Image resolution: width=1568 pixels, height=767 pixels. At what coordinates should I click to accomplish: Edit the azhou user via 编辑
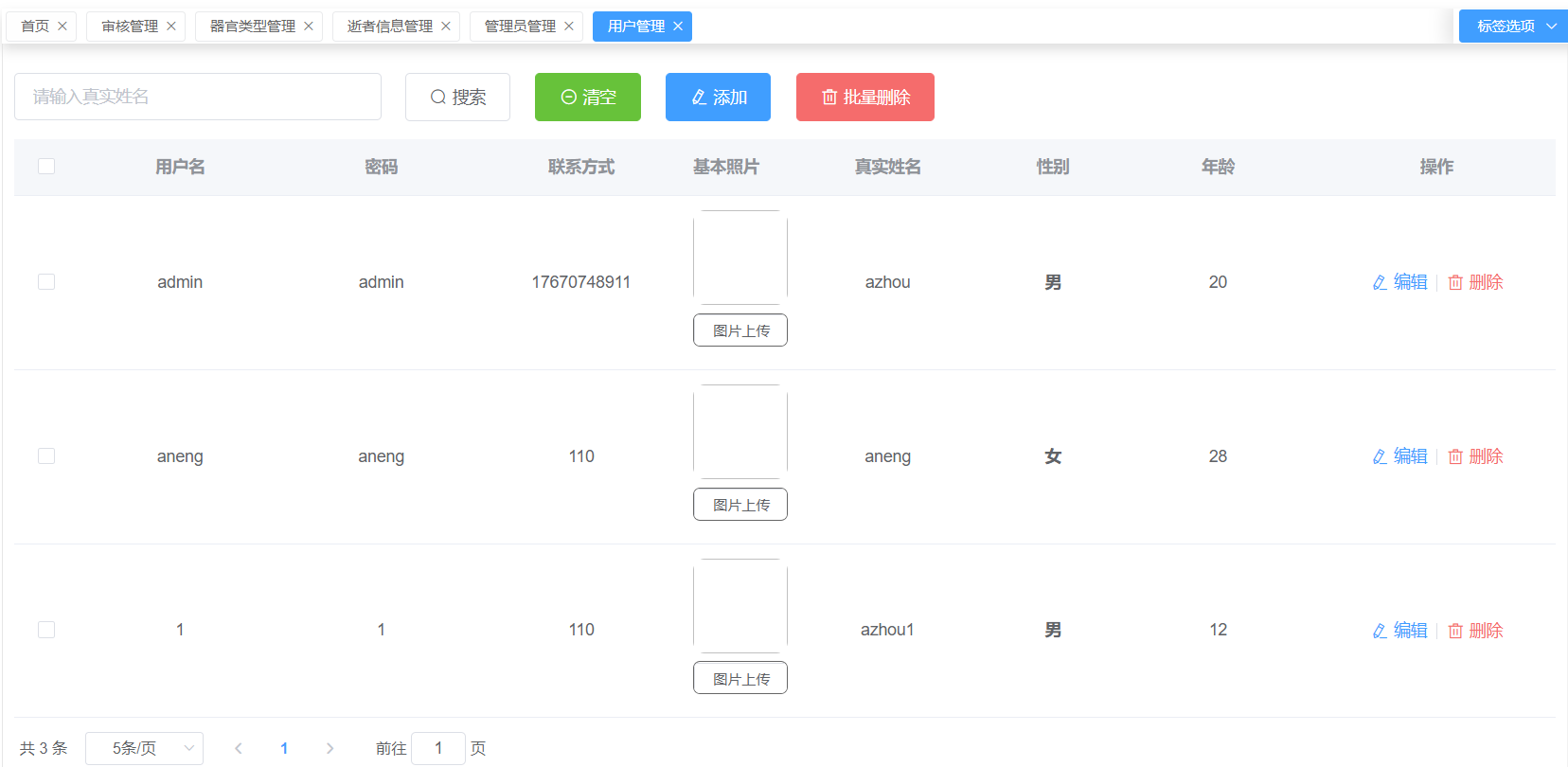tap(1399, 282)
